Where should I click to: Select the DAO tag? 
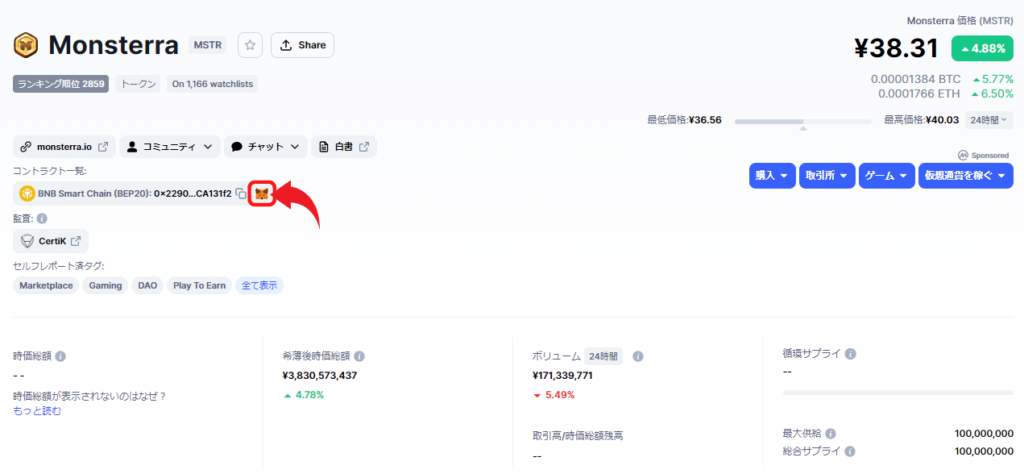[x=148, y=286]
